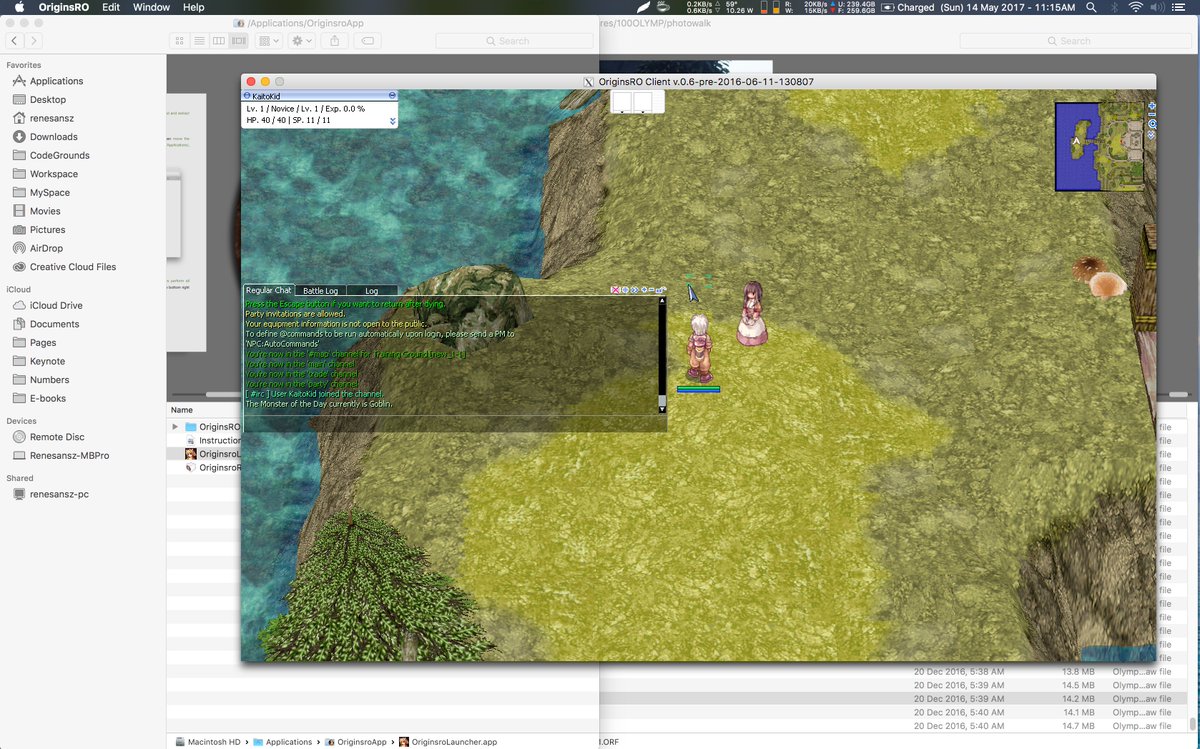Zoom out the minimap with minus button
This screenshot has width=1200, height=749.
point(1152,115)
